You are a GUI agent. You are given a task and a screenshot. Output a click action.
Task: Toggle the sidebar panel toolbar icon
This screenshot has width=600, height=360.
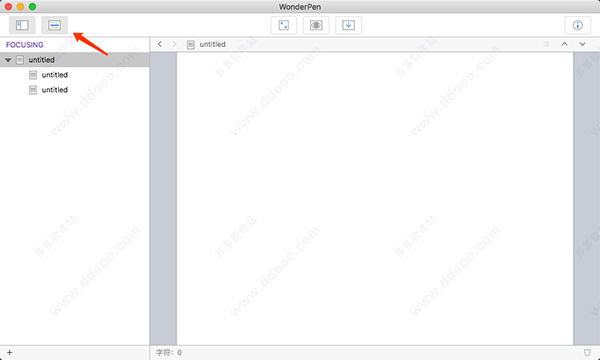[22, 25]
